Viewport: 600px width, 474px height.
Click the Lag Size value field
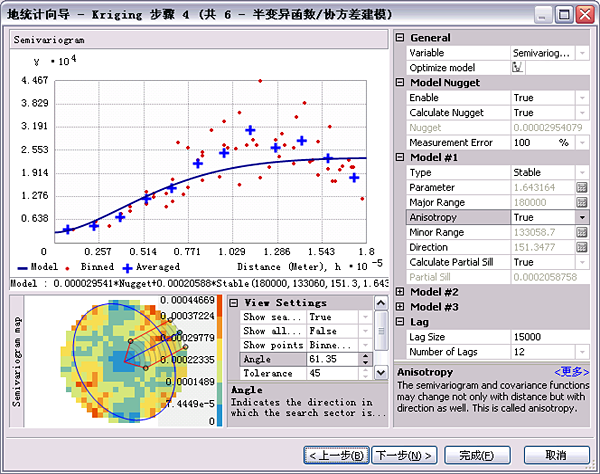(540, 337)
